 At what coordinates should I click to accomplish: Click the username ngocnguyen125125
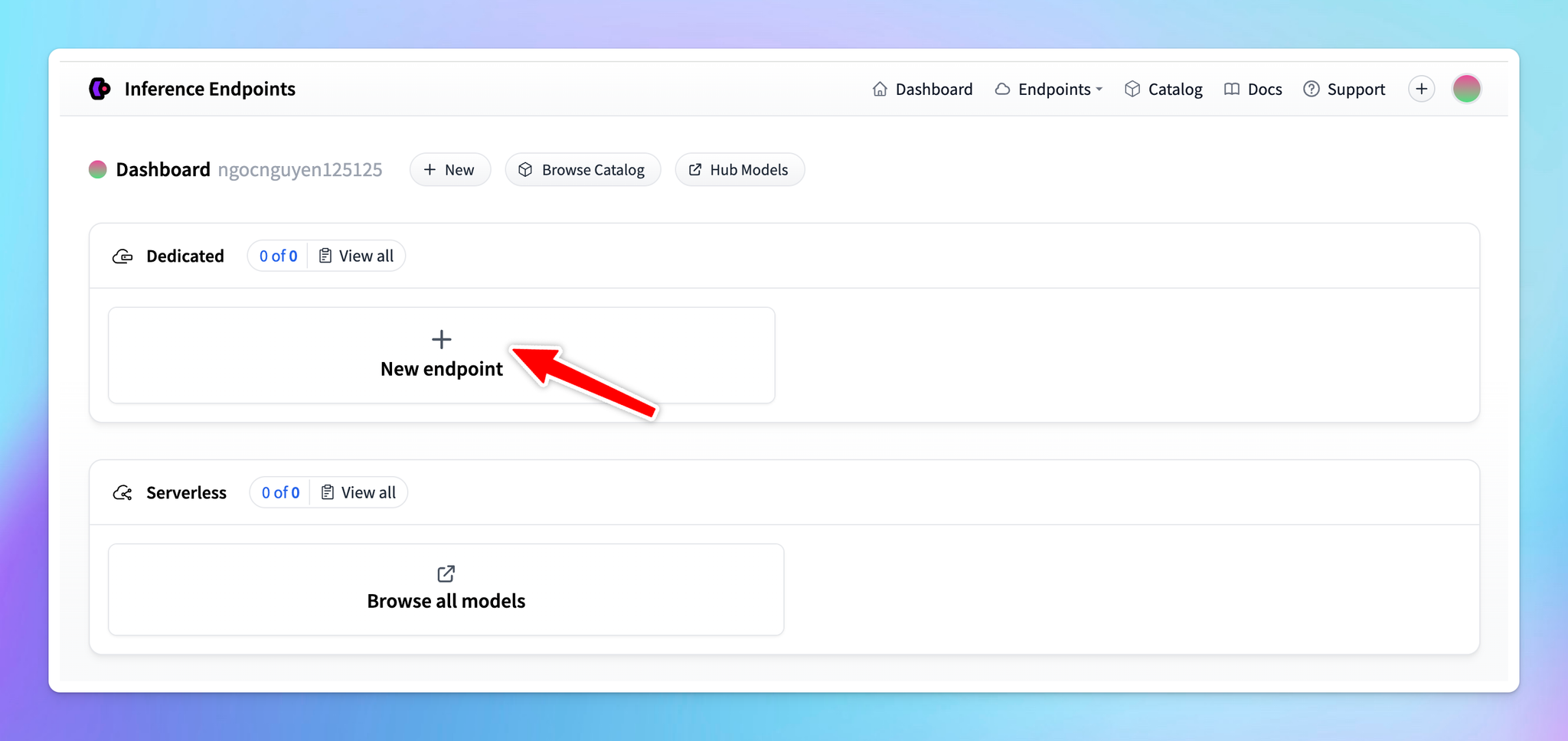coord(300,170)
